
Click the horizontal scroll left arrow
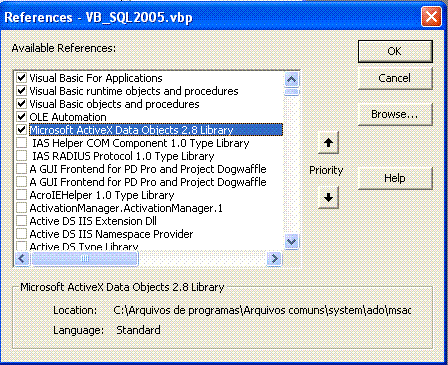22,258
